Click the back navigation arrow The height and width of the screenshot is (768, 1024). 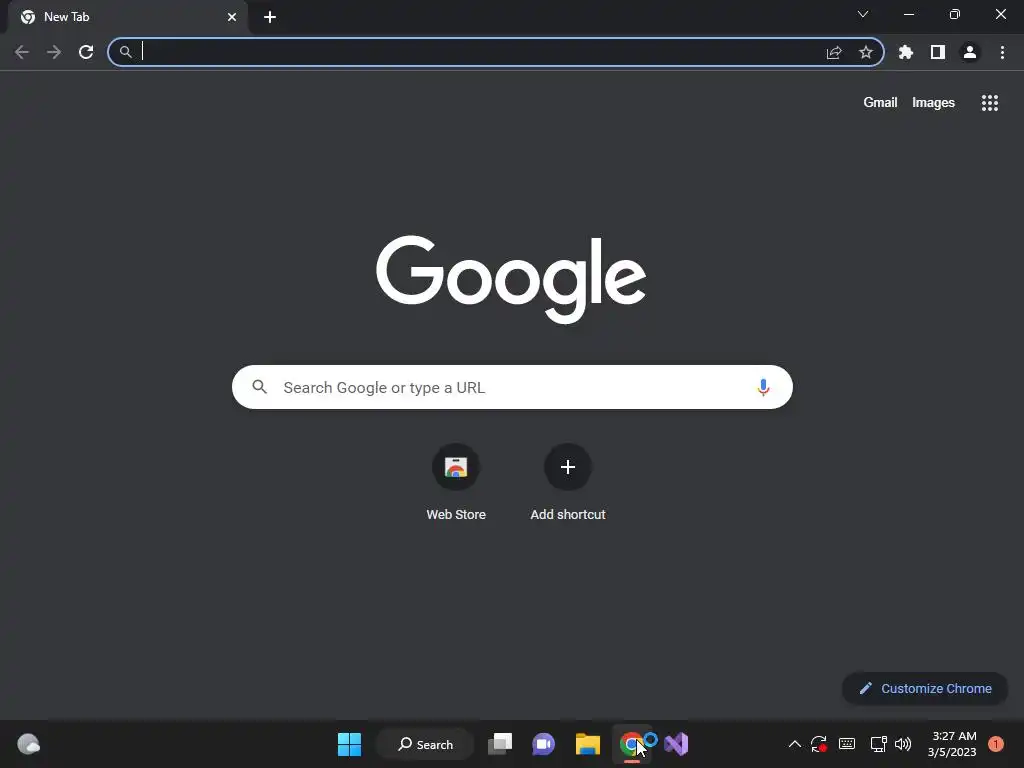(22, 52)
